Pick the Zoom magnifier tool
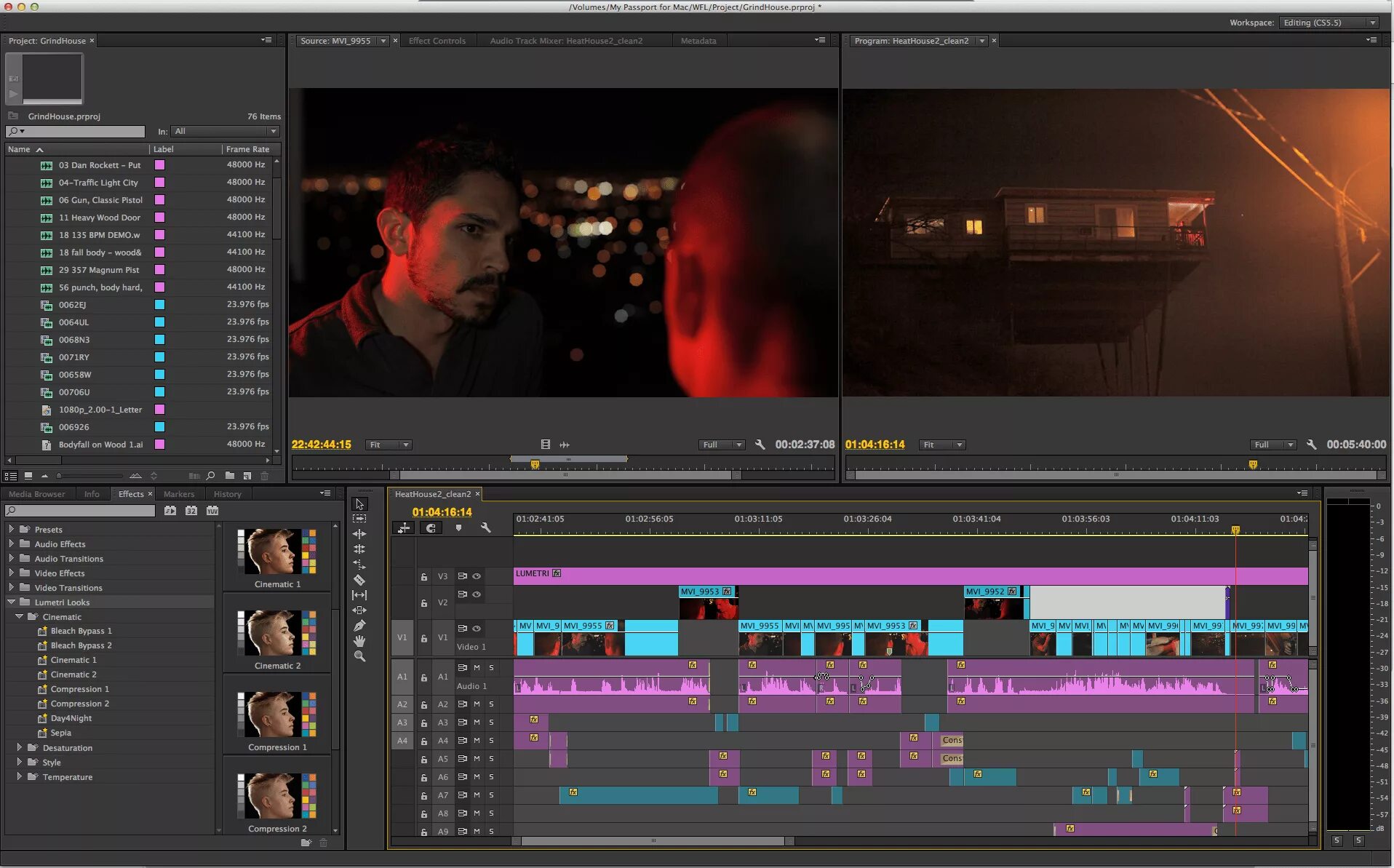The width and height of the screenshot is (1394, 868). pyautogui.click(x=359, y=656)
